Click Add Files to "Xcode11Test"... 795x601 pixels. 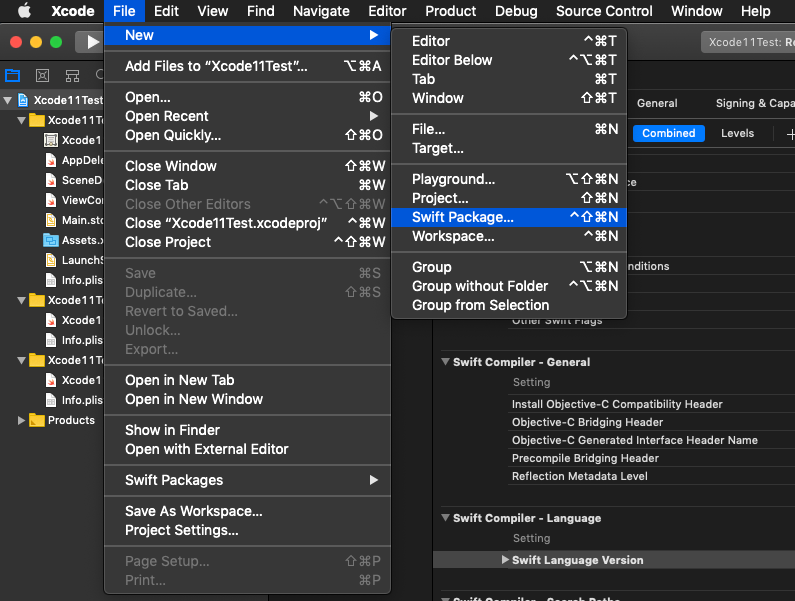[247, 66]
